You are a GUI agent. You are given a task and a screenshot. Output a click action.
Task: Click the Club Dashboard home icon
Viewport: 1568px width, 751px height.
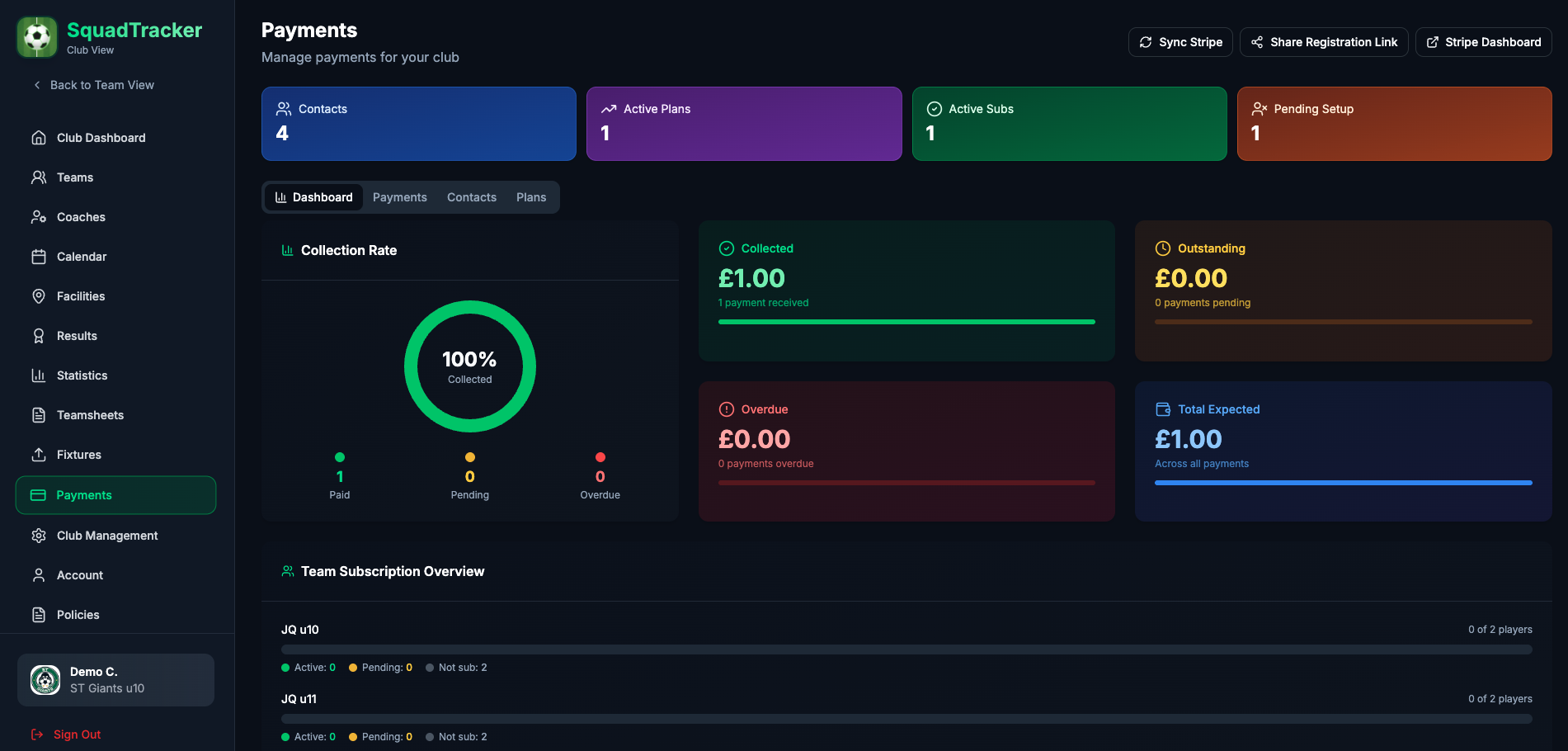coord(39,138)
